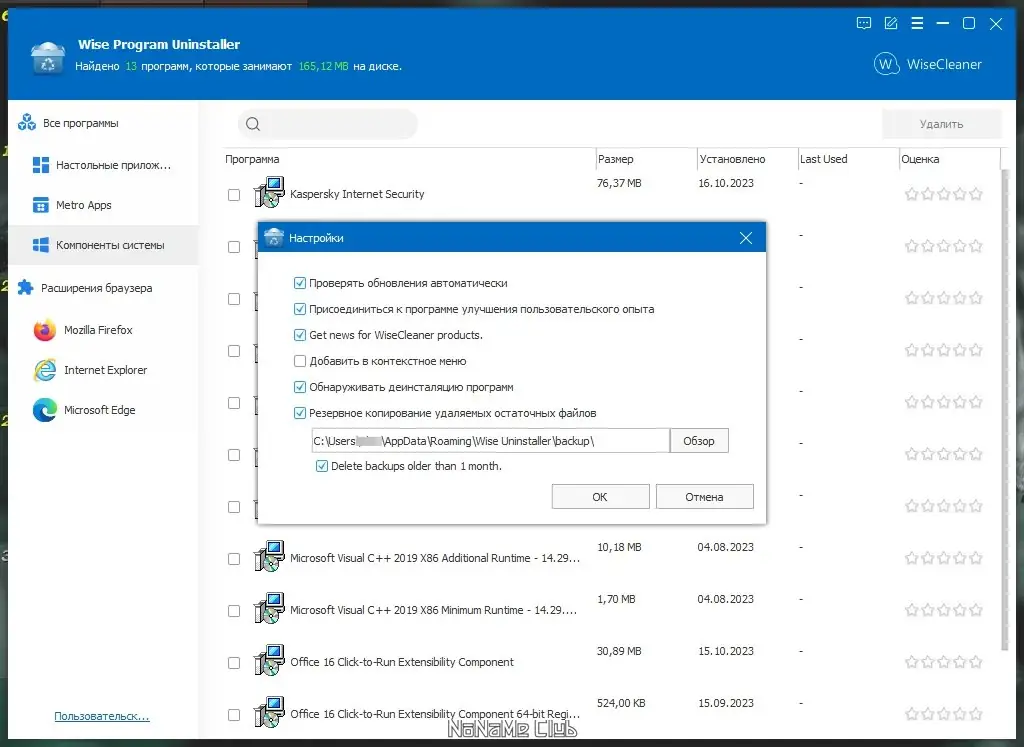The width and height of the screenshot is (1024, 747).
Task: Click the Настройки dialog title icon
Action: pyautogui.click(x=274, y=238)
